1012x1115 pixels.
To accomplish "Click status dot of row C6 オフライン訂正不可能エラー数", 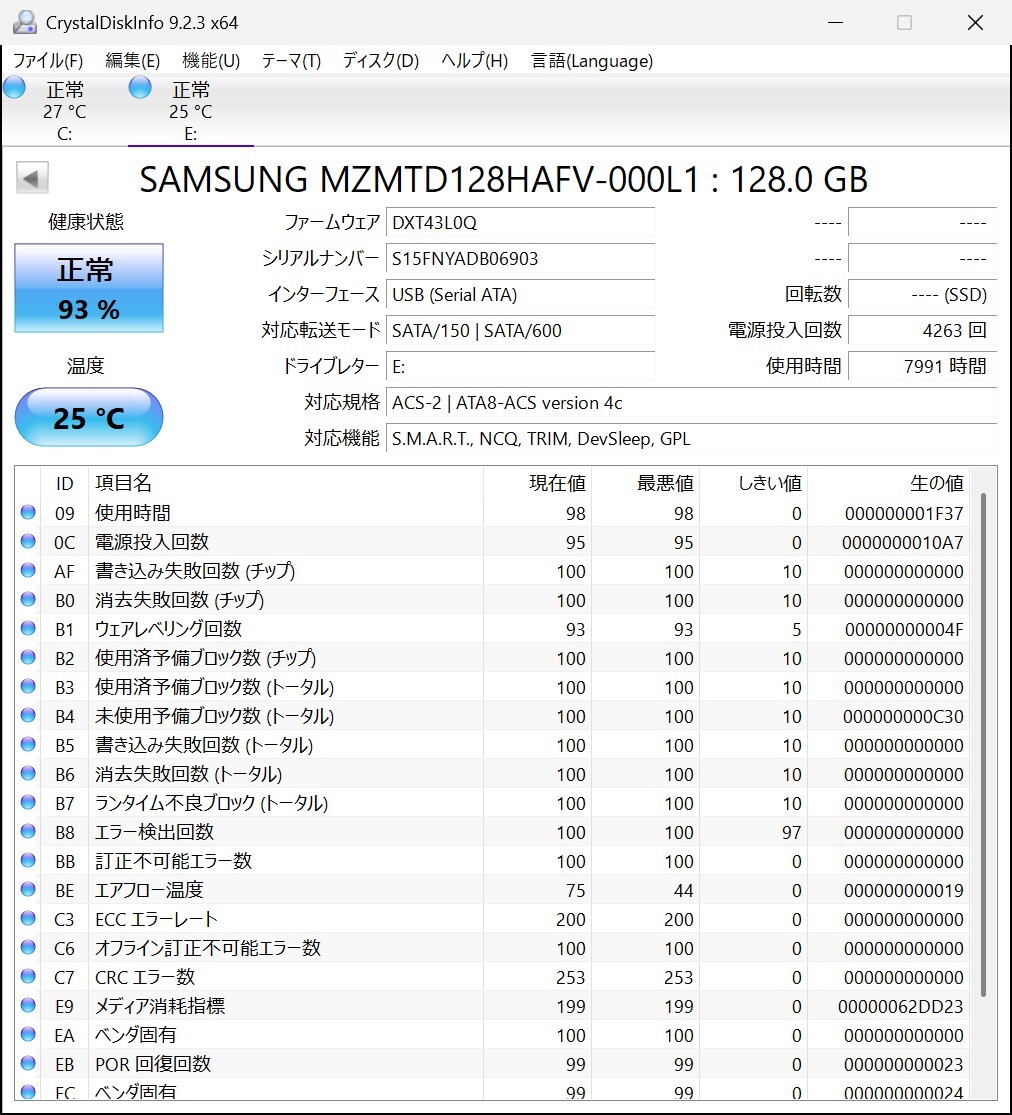I will (28, 947).
